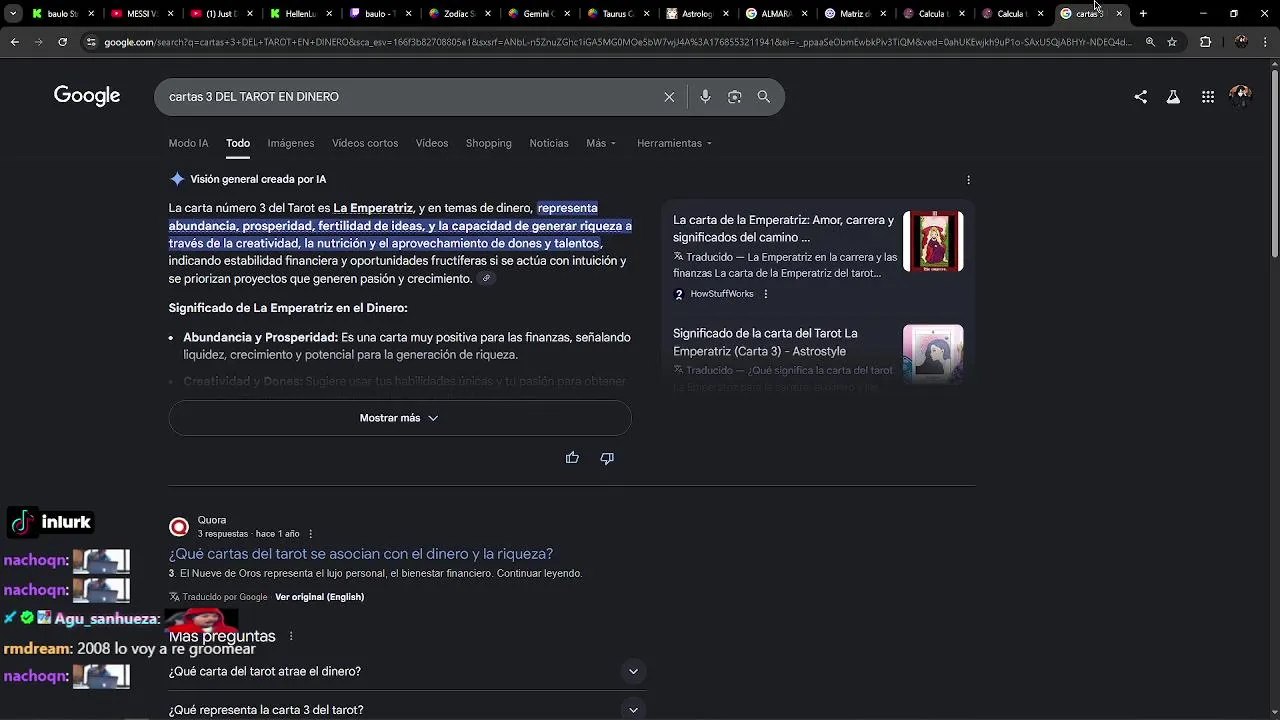Expand 'Mostrar más' in AI overview
Image resolution: width=1280 pixels, height=720 pixels.
[400, 418]
